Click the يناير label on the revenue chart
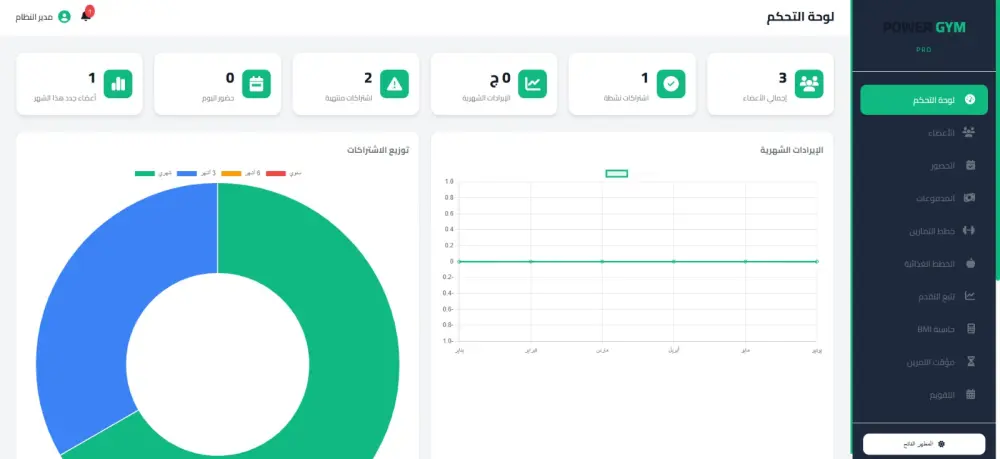The height and width of the screenshot is (459, 1000). [x=459, y=351]
